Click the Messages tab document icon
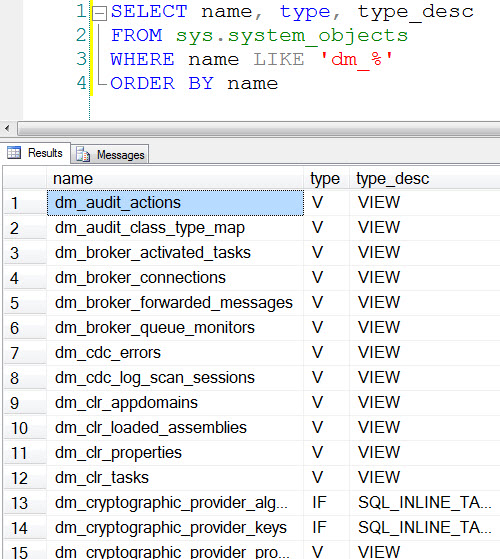This screenshot has width=500, height=559. [x=83, y=154]
